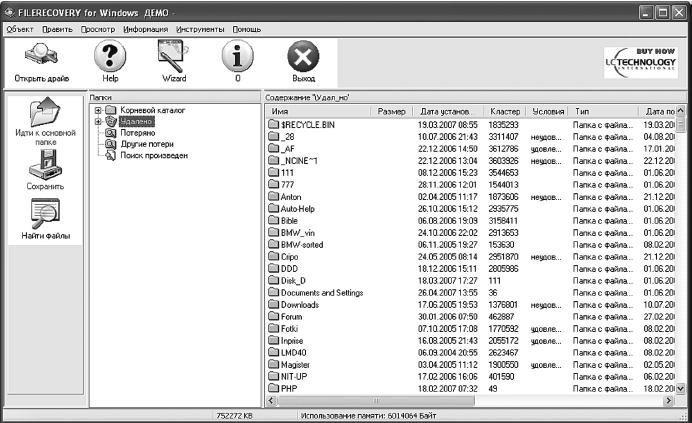
Task: Click the Открыть драйв toolbar icon
Action: pyautogui.click(x=41, y=56)
